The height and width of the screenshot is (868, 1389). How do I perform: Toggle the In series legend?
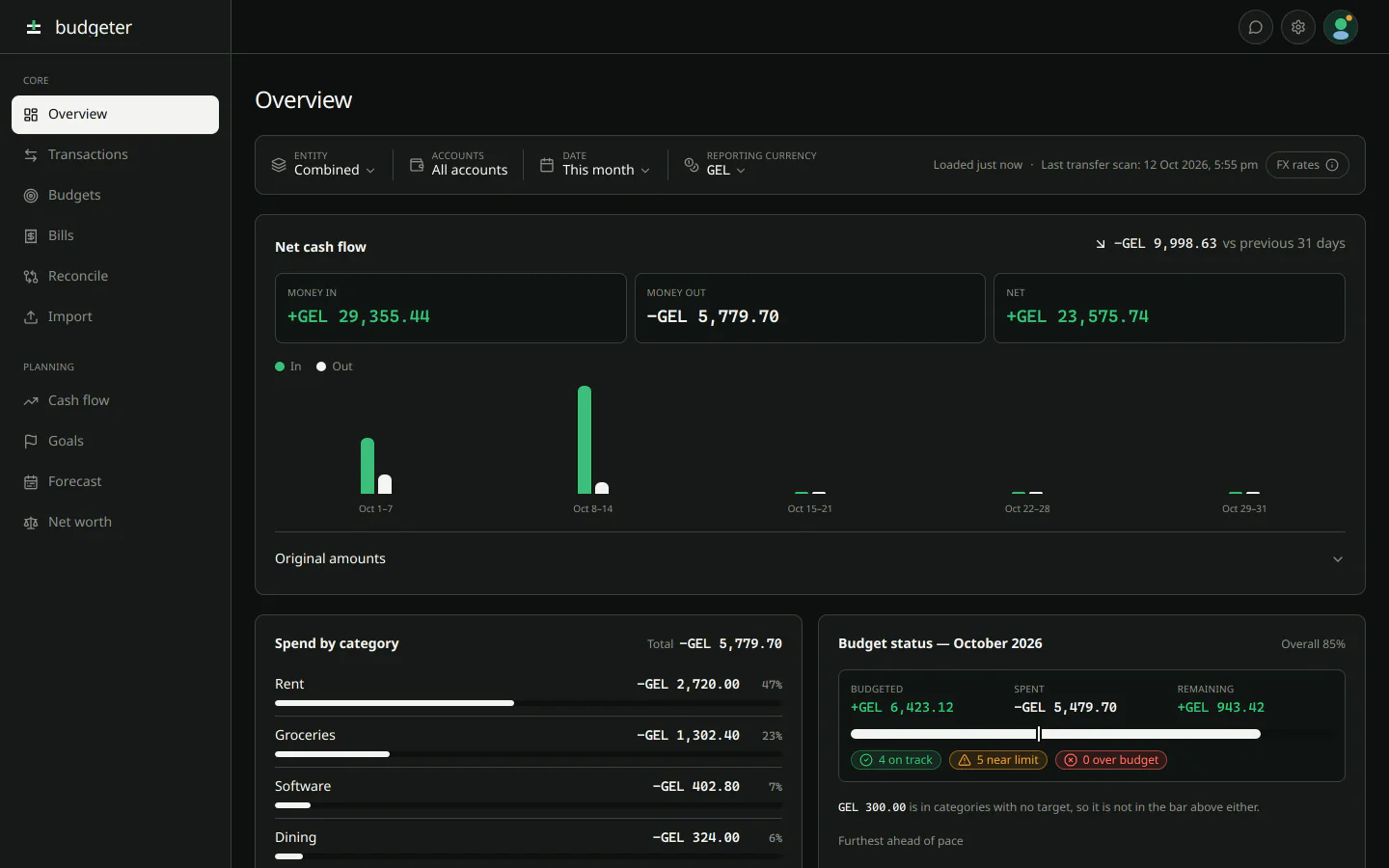pyautogui.click(x=288, y=366)
